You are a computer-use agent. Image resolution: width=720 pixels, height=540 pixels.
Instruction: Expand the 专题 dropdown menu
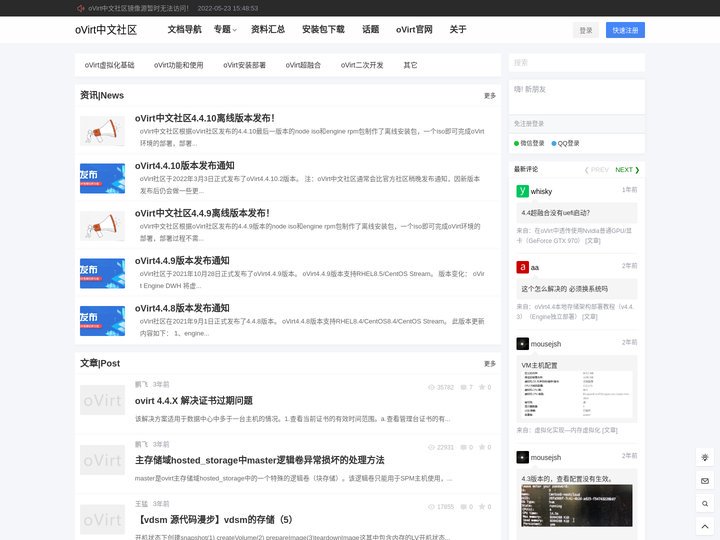point(225,29)
